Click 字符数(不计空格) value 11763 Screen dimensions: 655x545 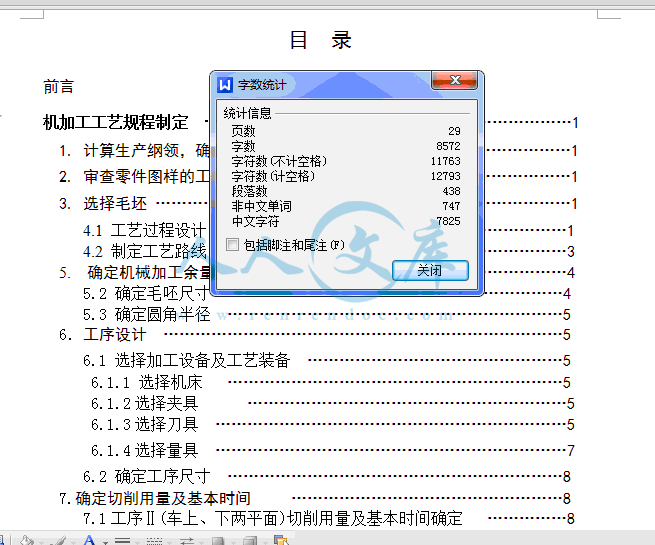click(446, 161)
